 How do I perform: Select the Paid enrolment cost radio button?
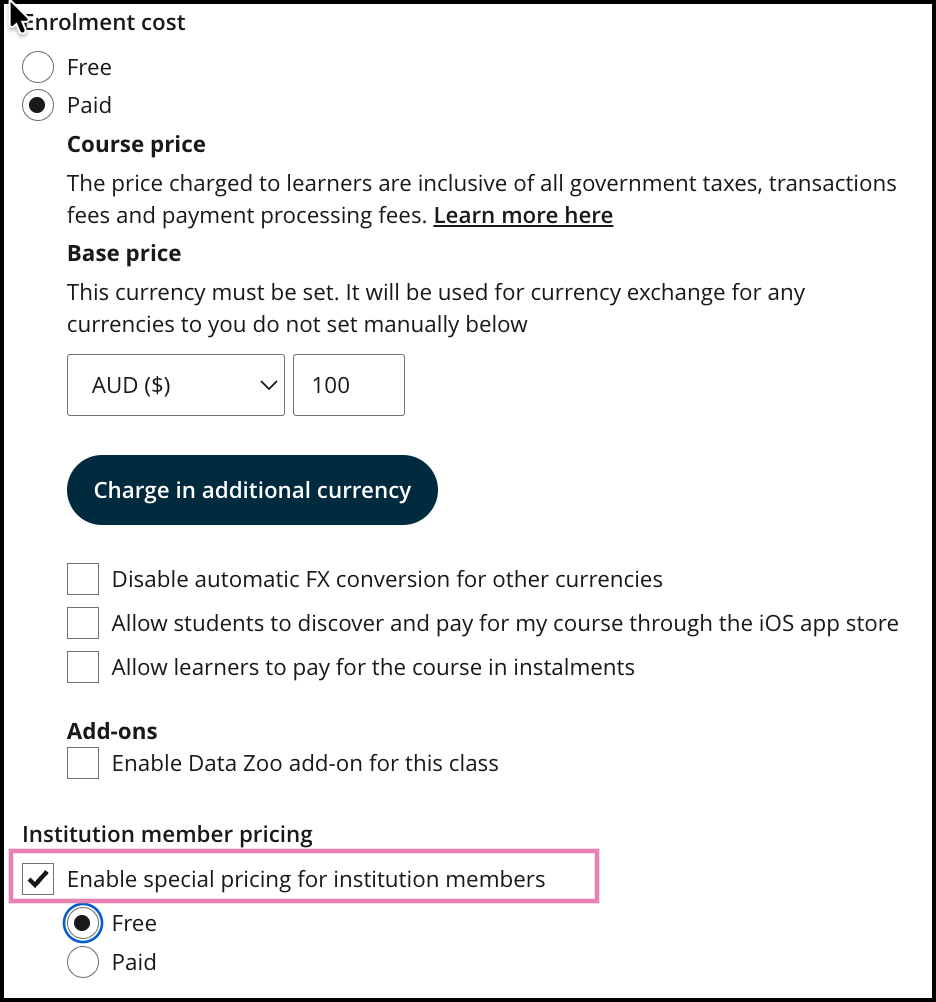pyautogui.click(x=38, y=105)
